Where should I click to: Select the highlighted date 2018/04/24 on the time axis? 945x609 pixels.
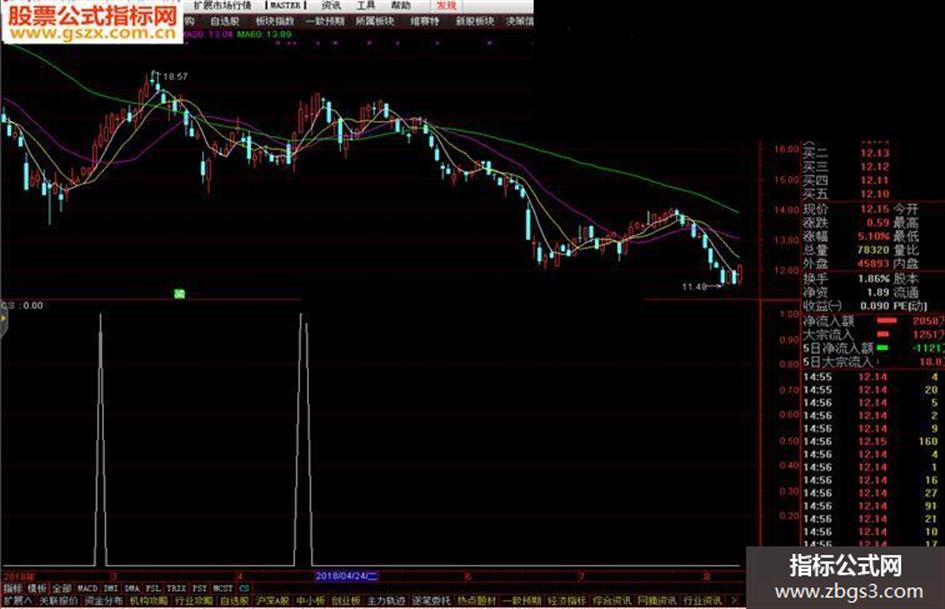(347, 576)
